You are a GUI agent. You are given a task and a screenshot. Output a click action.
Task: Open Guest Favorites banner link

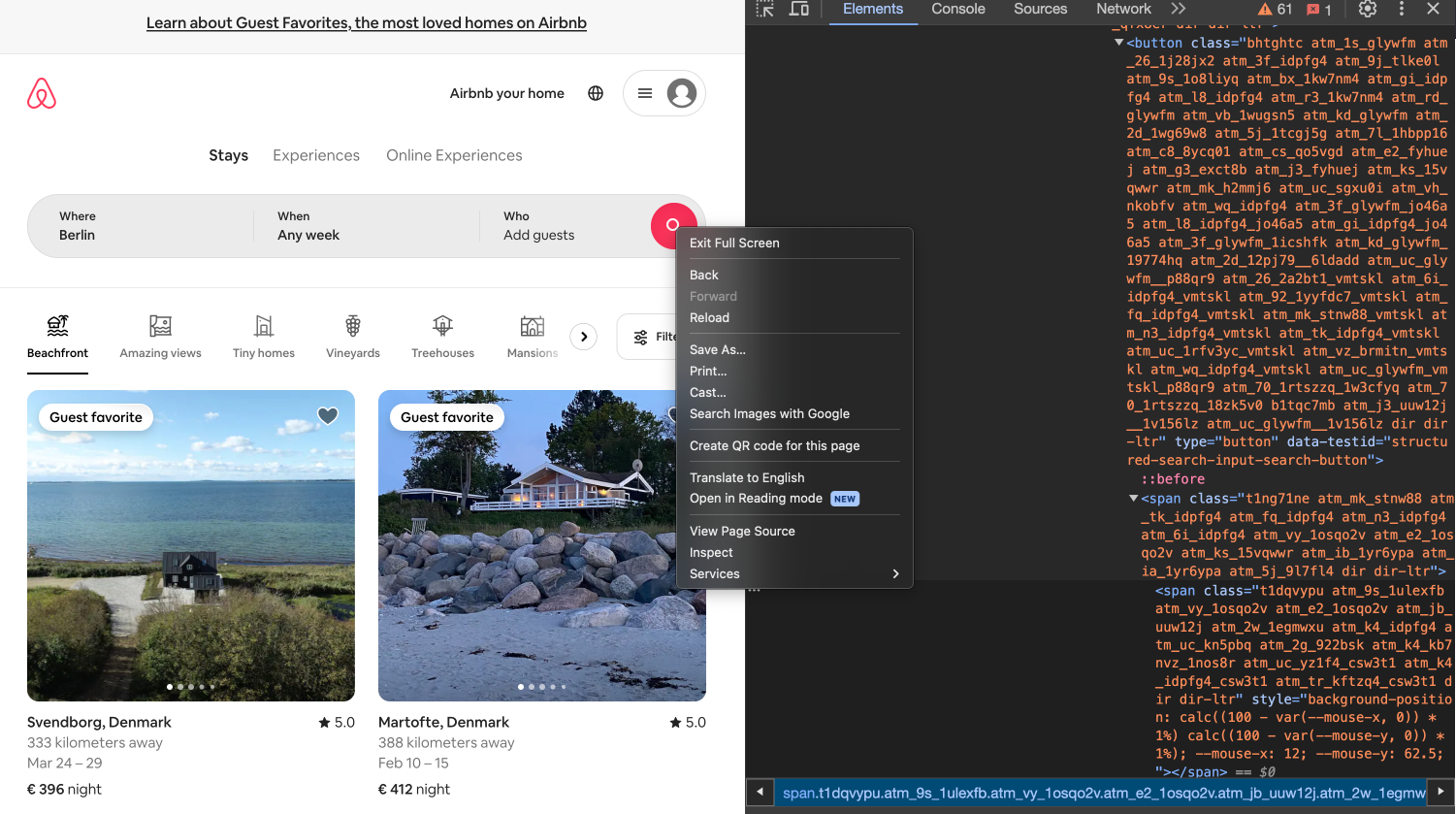[367, 22]
